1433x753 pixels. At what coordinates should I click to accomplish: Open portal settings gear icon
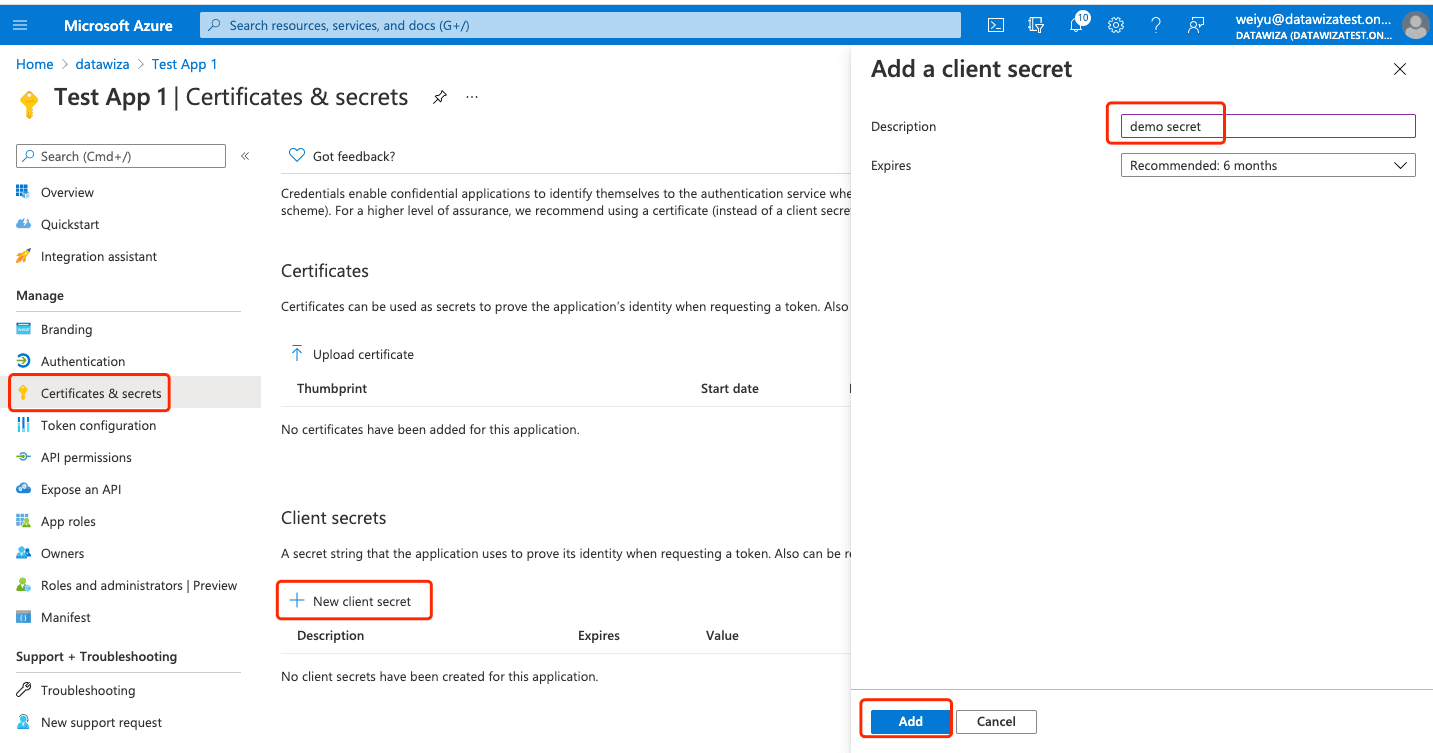1116,25
